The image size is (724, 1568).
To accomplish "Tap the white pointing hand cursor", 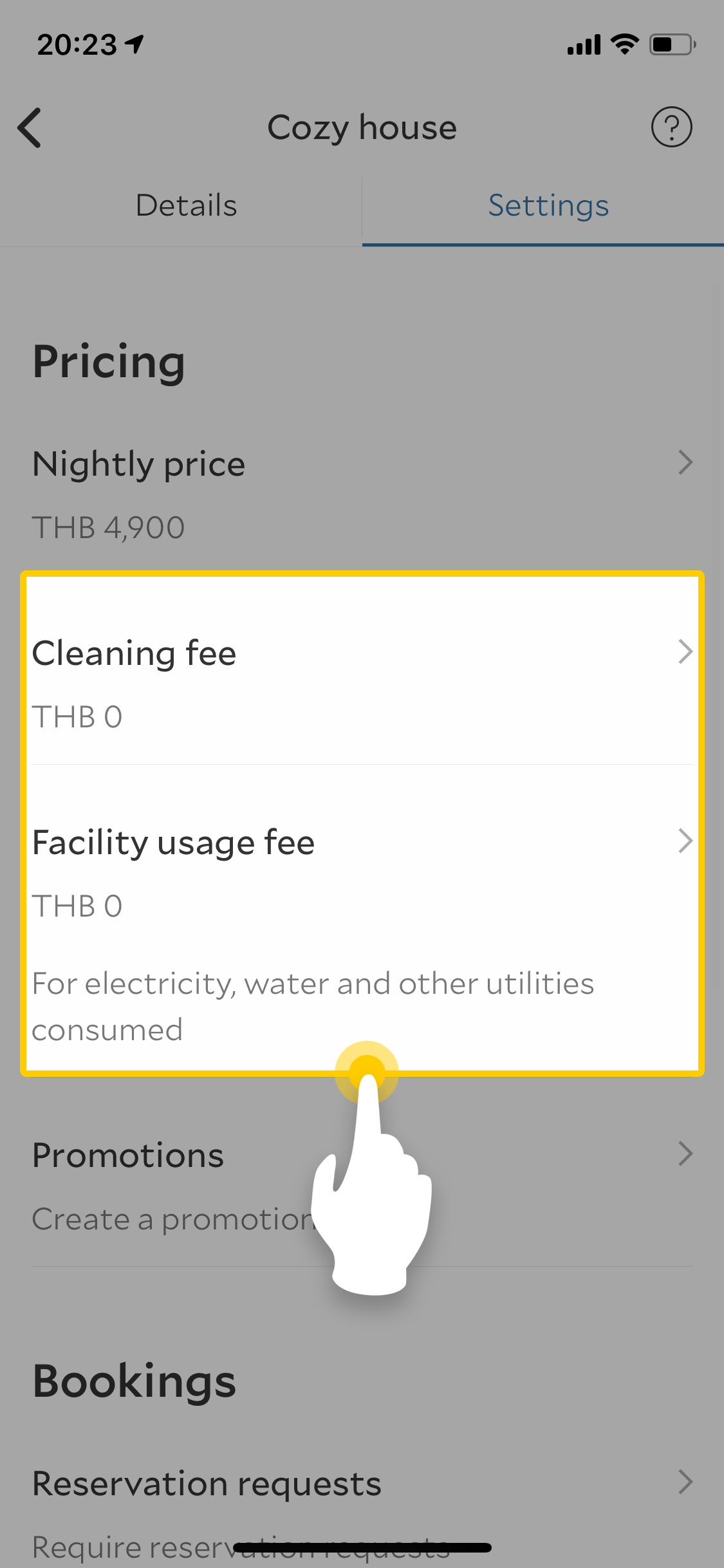I will tap(372, 1210).
